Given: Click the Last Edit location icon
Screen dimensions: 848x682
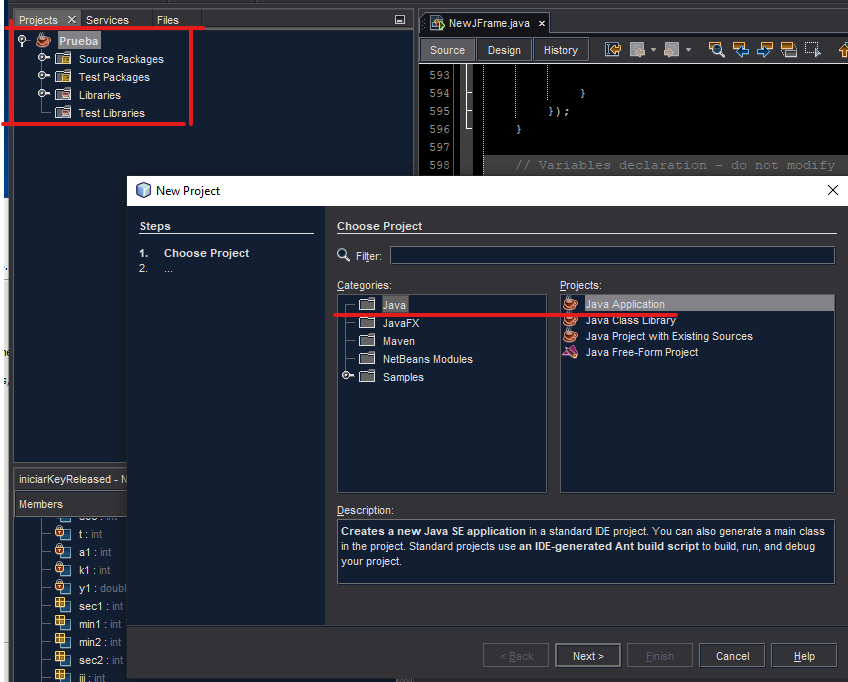Looking at the screenshot, I should click(613, 50).
